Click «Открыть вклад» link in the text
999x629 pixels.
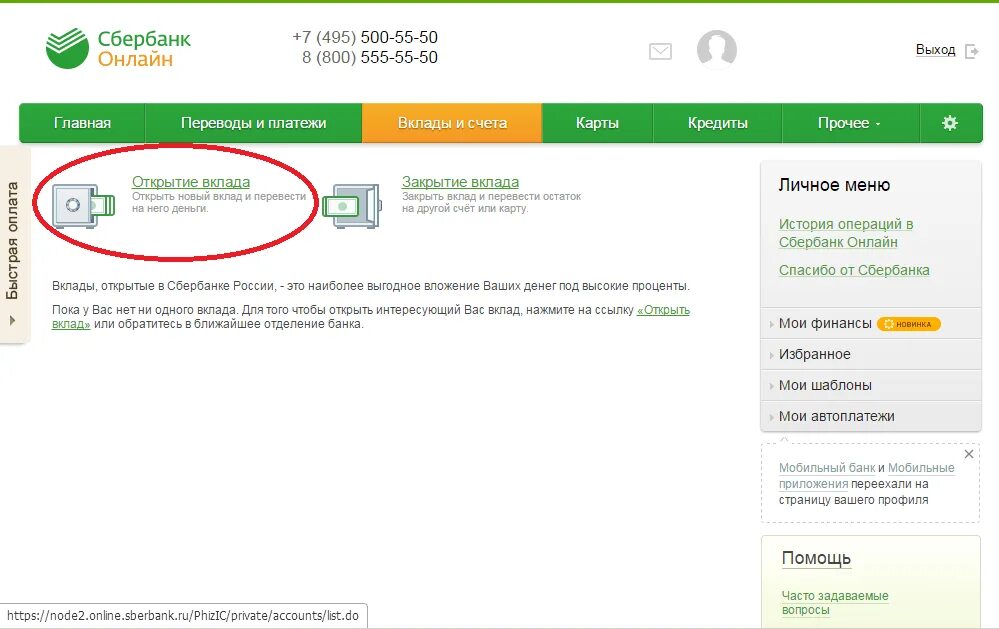point(663,310)
